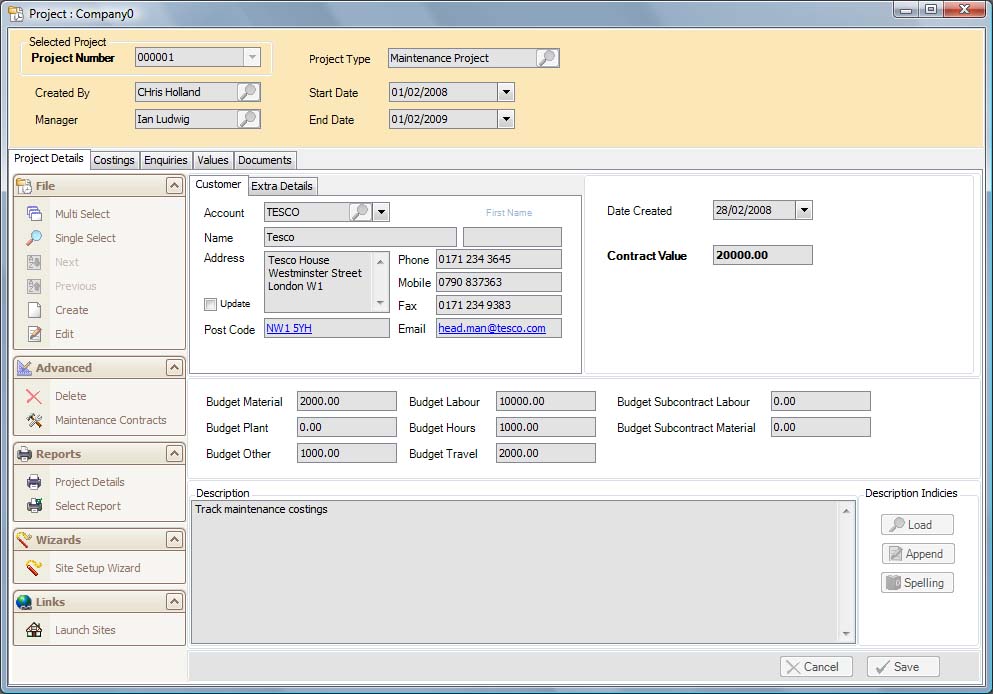Click the Single Select magnifier icon
This screenshot has height=694, width=993.
tap(34, 238)
